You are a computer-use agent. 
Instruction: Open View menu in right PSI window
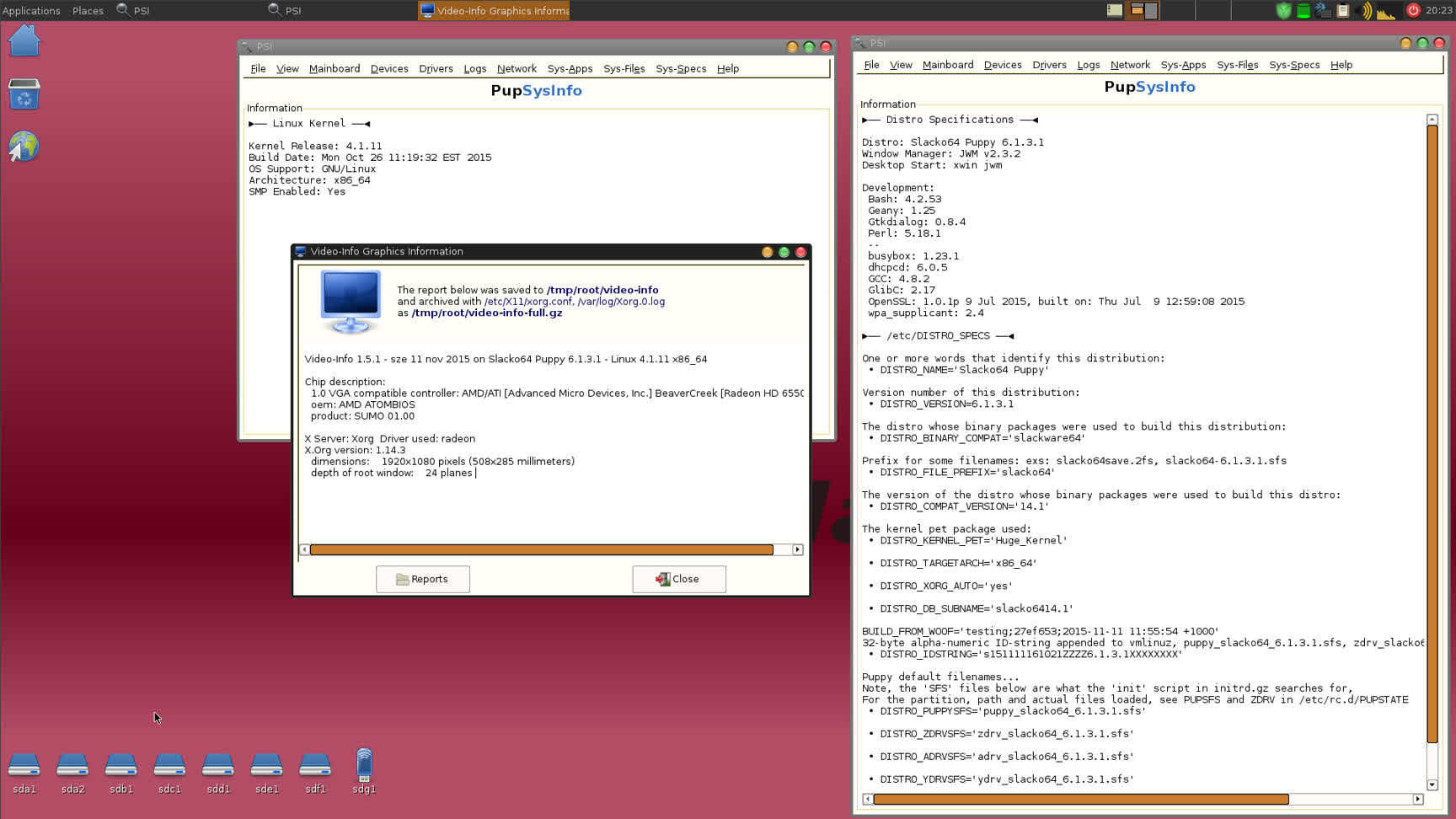pos(901,65)
